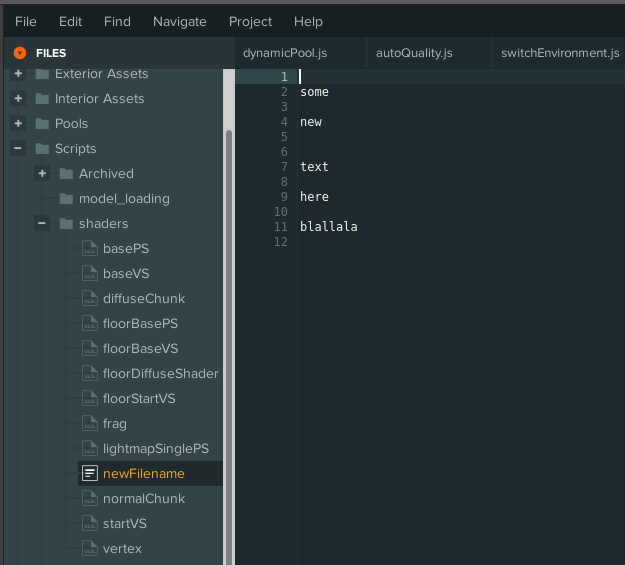Click the normalChunk file icon

[90, 498]
